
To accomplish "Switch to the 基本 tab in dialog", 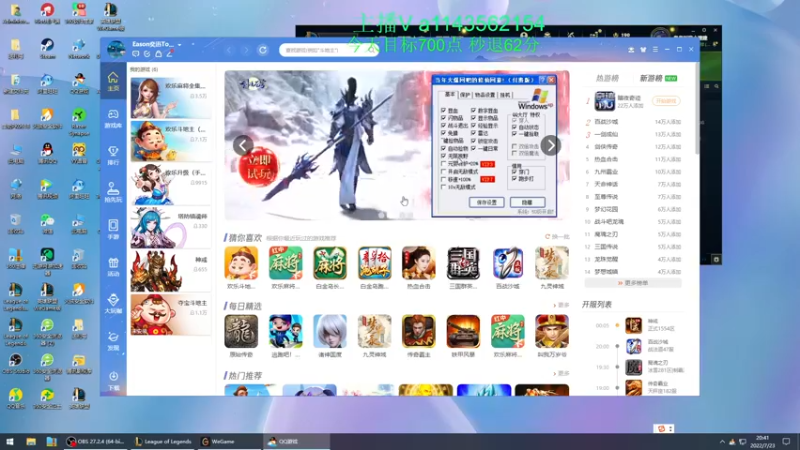I will click(x=449, y=94).
